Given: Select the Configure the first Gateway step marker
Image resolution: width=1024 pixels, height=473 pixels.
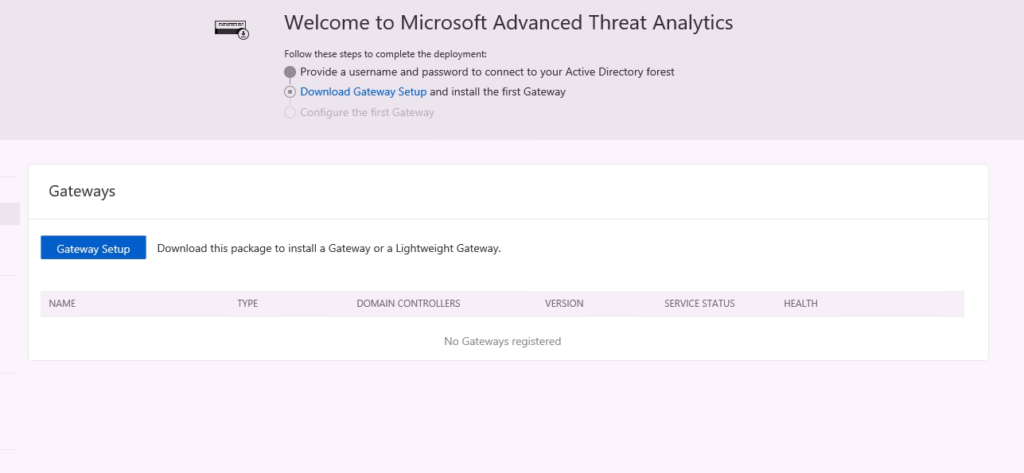Looking at the screenshot, I should click(290, 112).
